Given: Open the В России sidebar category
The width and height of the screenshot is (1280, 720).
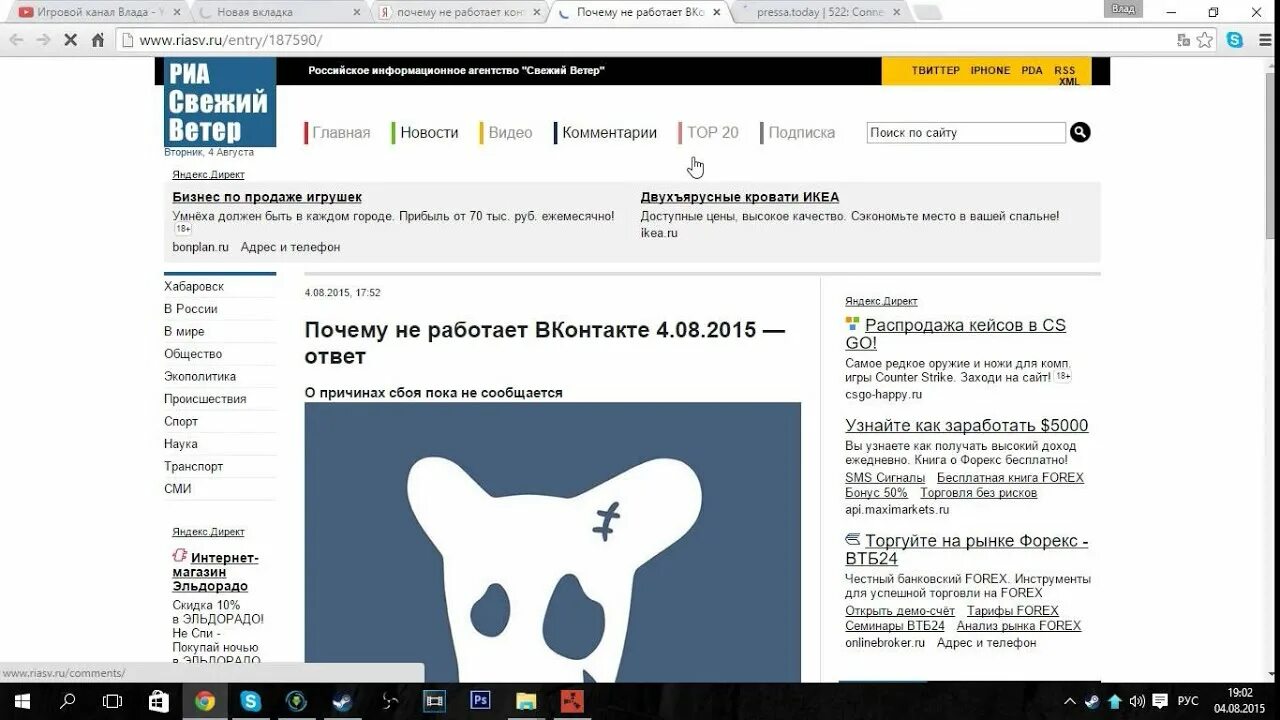Looking at the screenshot, I should [190, 309].
